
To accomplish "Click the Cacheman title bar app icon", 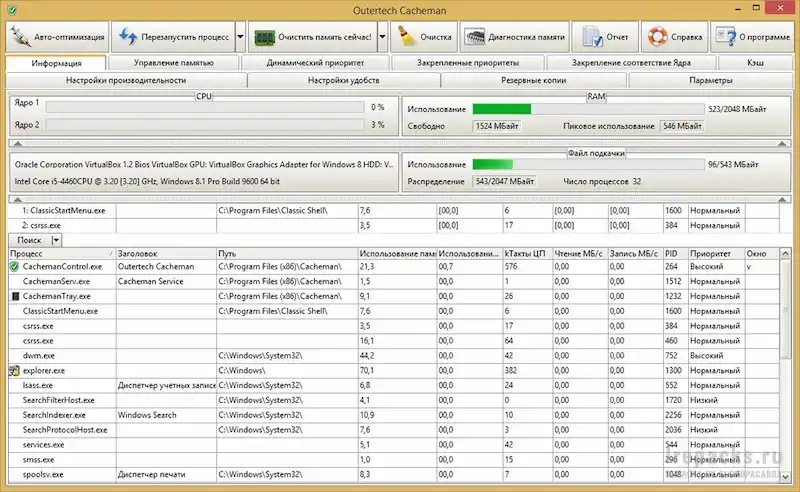I will [x=12, y=10].
